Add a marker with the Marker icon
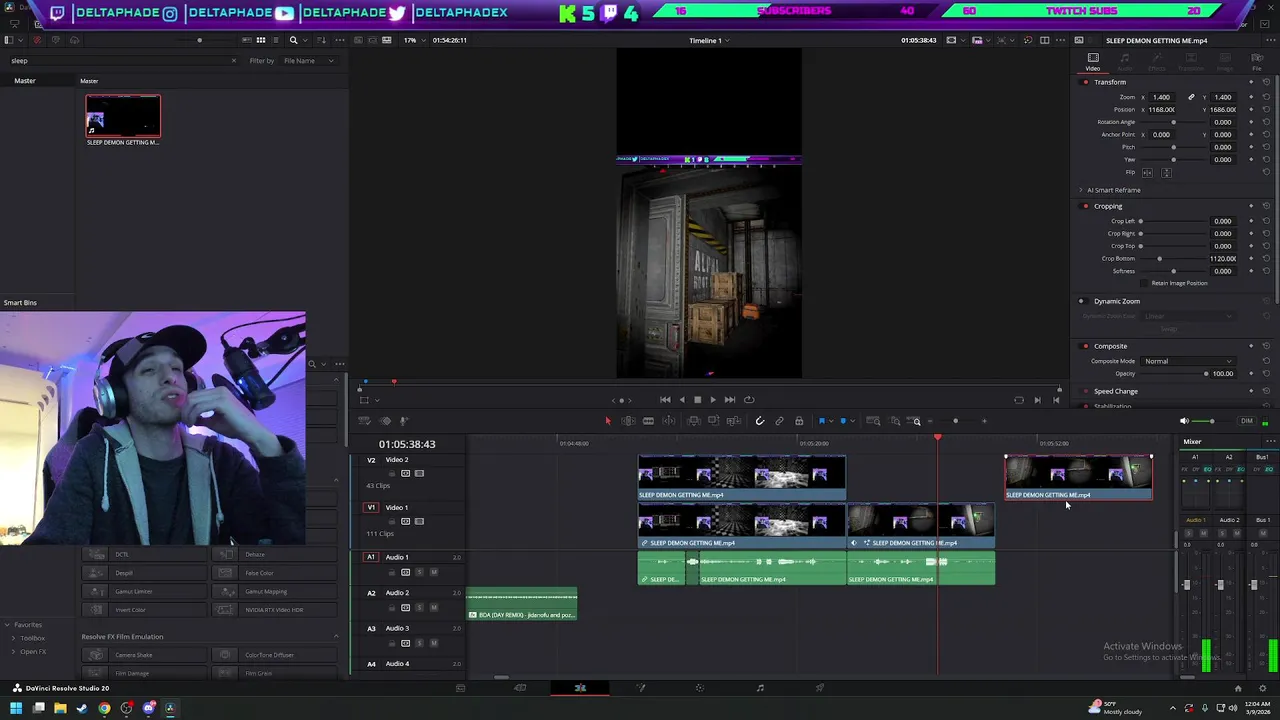Viewport: 1280px width, 720px height. click(x=843, y=421)
